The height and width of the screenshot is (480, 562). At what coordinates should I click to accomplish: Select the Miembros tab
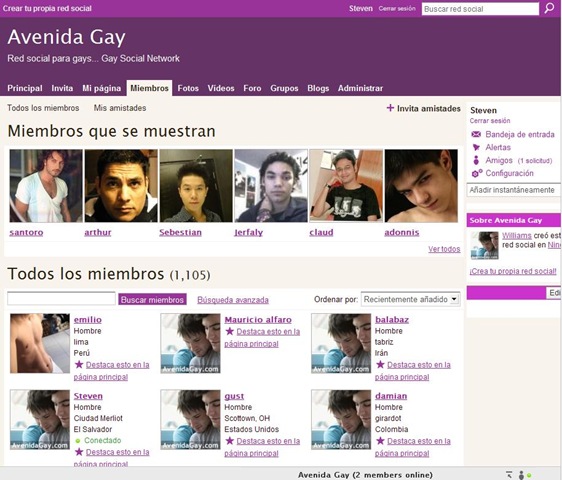(x=149, y=88)
